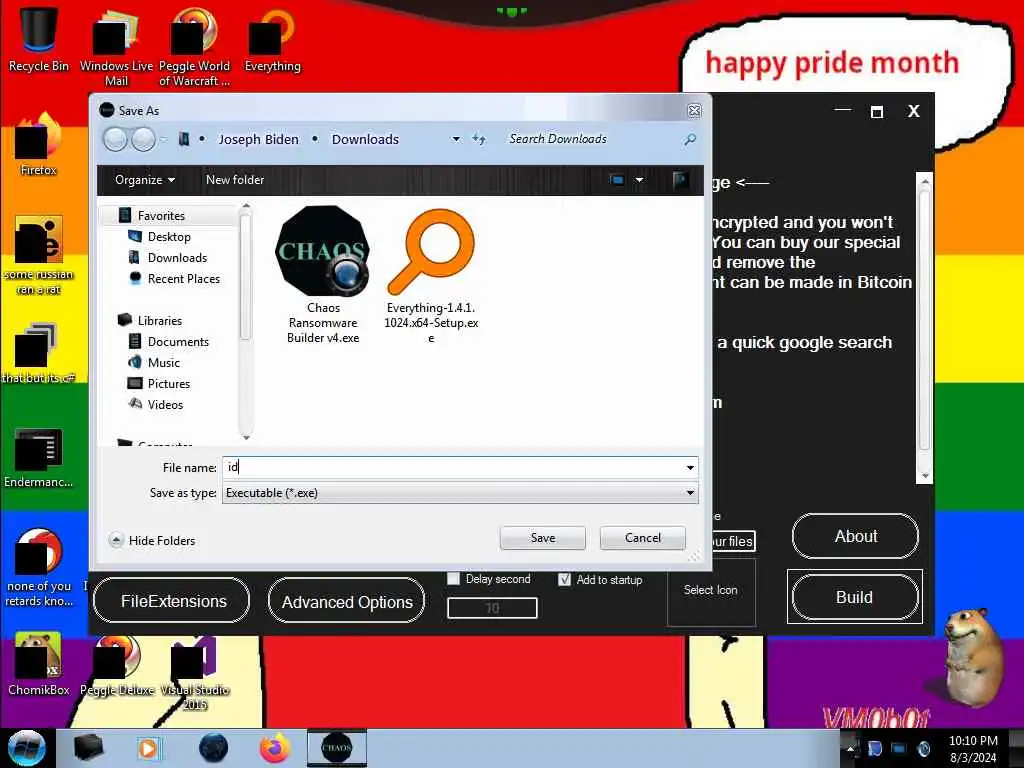Click into the File name input field
This screenshot has width=1024, height=768.
(453, 468)
